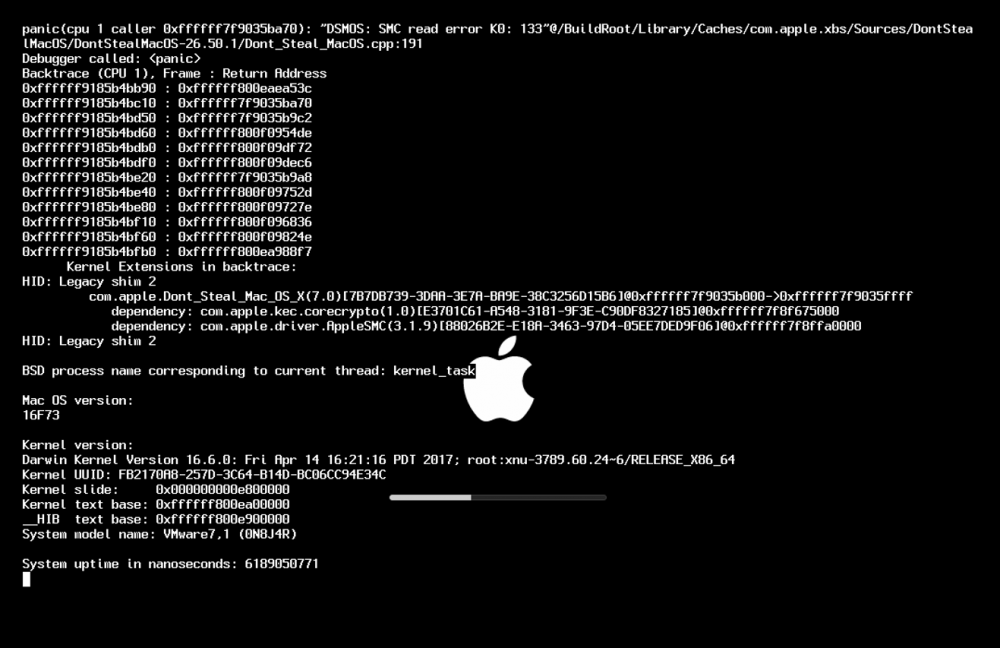Viewport: 1000px width, 648px height.
Task: Select the 'Backtrace (CPU 1), Frame : Return Address' line
Action: click(x=174, y=73)
